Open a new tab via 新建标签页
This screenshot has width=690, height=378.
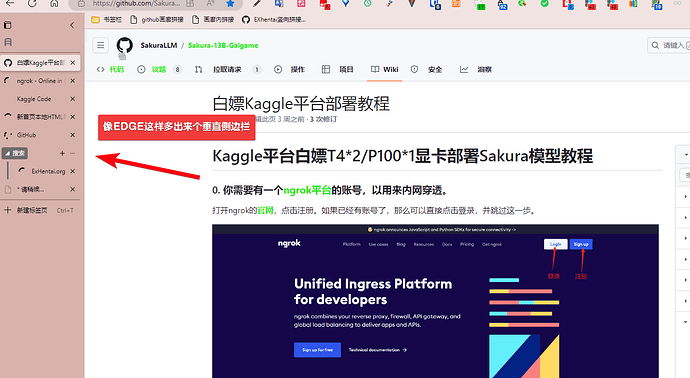[x=40, y=210]
